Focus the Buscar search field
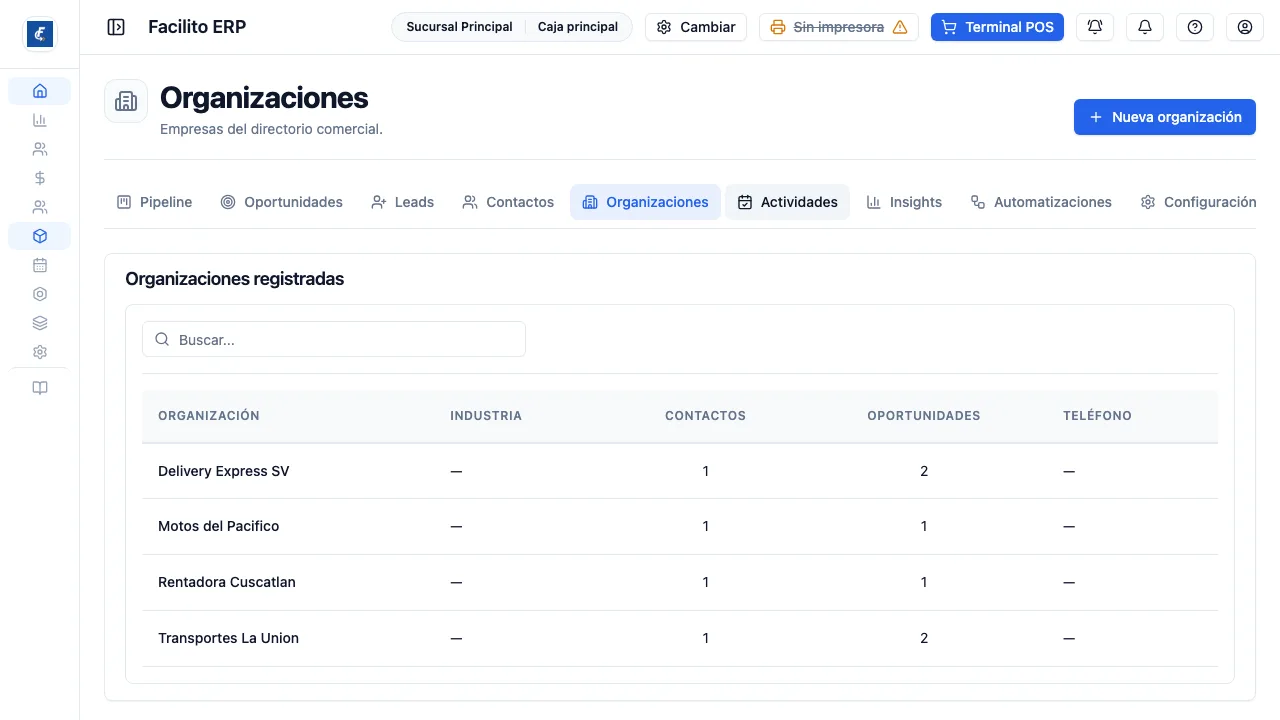Screen dimensions: 1280x720 pyautogui.click(x=334, y=339)
